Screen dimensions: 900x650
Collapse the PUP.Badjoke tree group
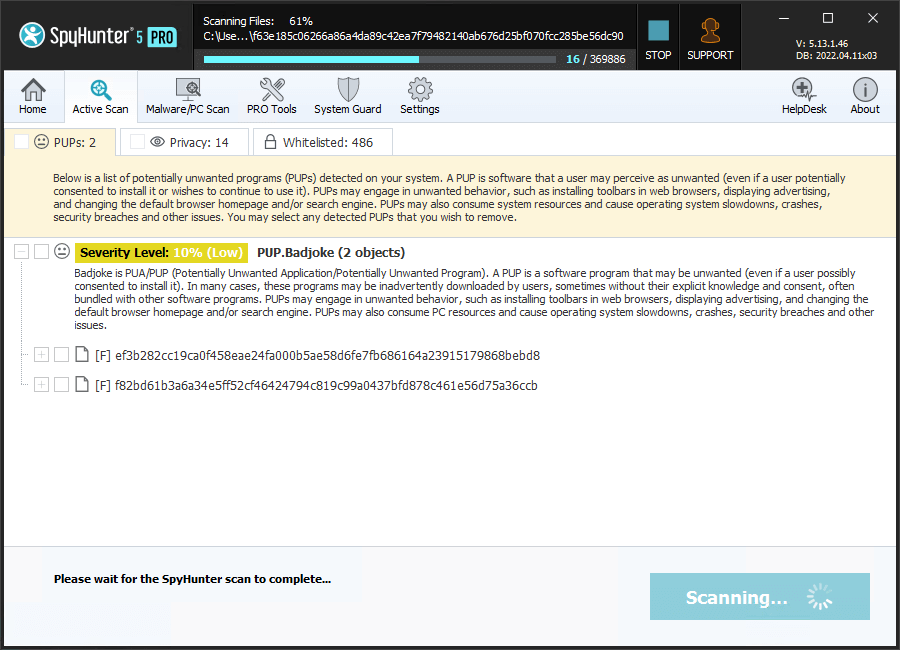click(x=21, y=252)
